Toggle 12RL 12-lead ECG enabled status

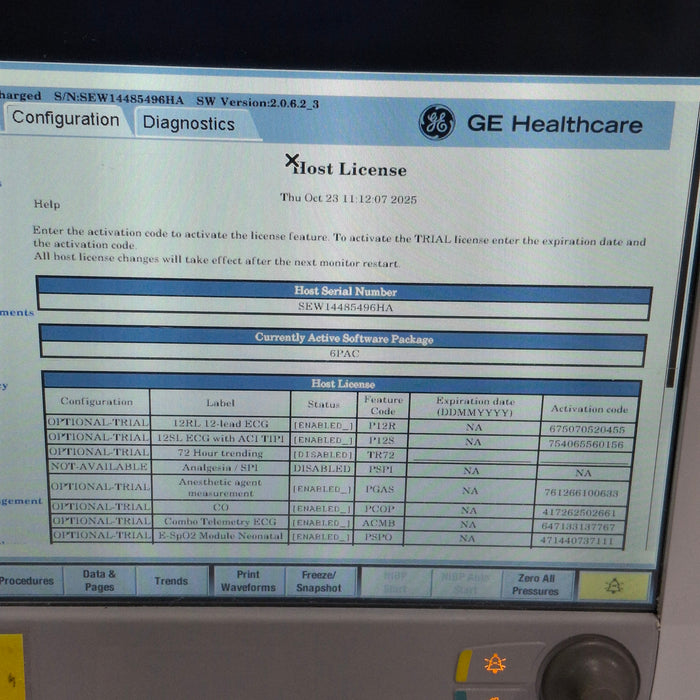pyautogui.click(x=323, y=425)
